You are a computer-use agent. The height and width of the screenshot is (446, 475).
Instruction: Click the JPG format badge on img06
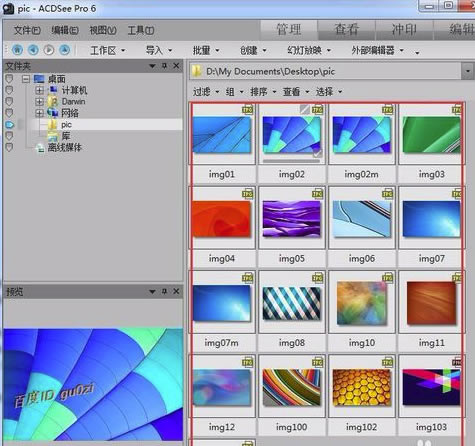pos(388,194)
